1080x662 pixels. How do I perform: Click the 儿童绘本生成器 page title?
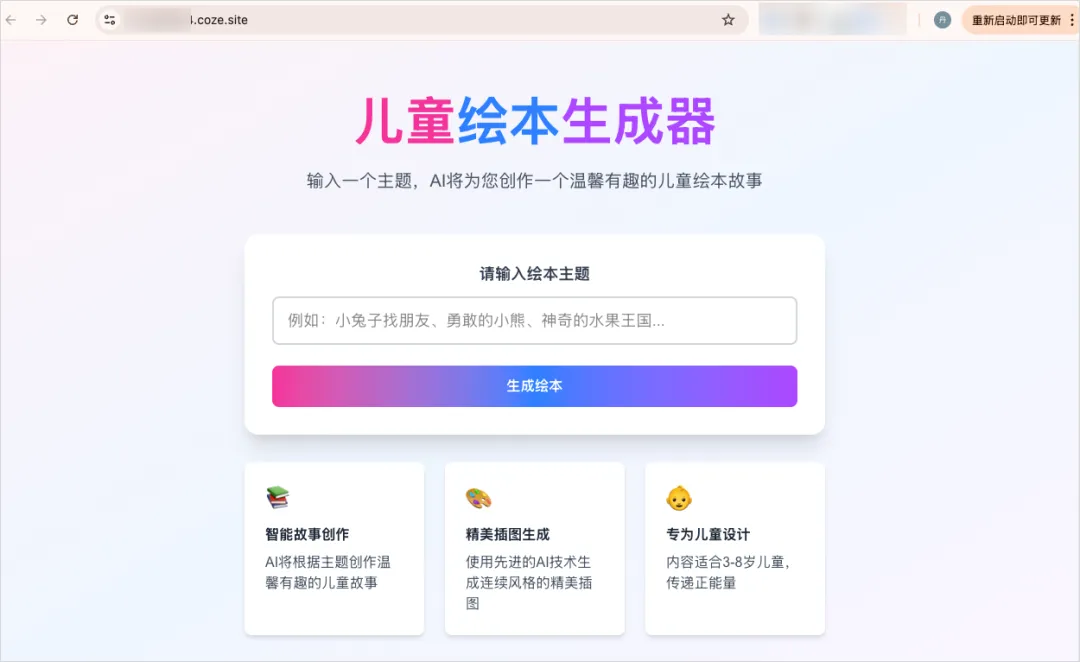pyautogui.click(x=535, y=121)
